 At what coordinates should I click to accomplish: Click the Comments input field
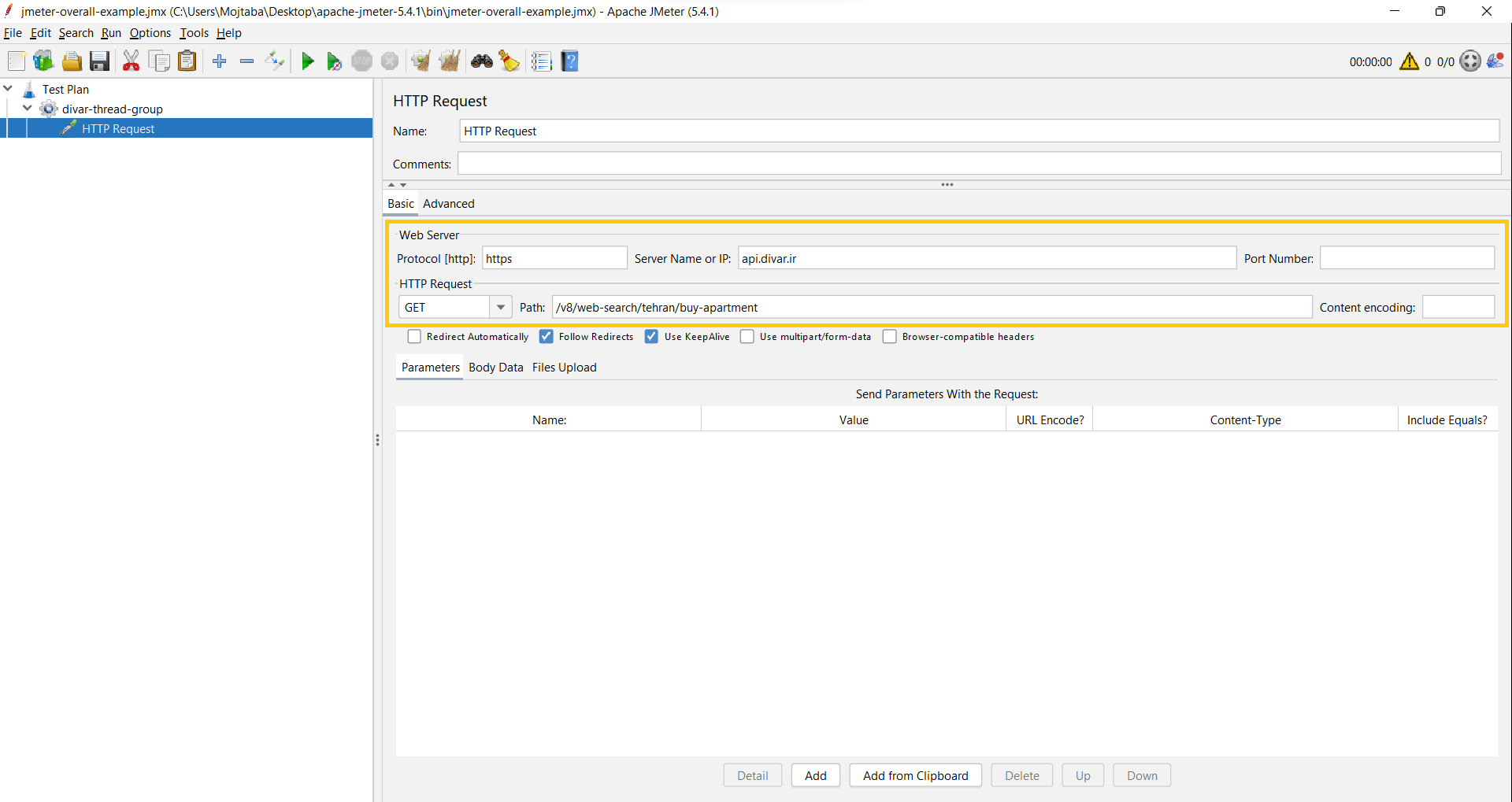click(x=980, y=164)
